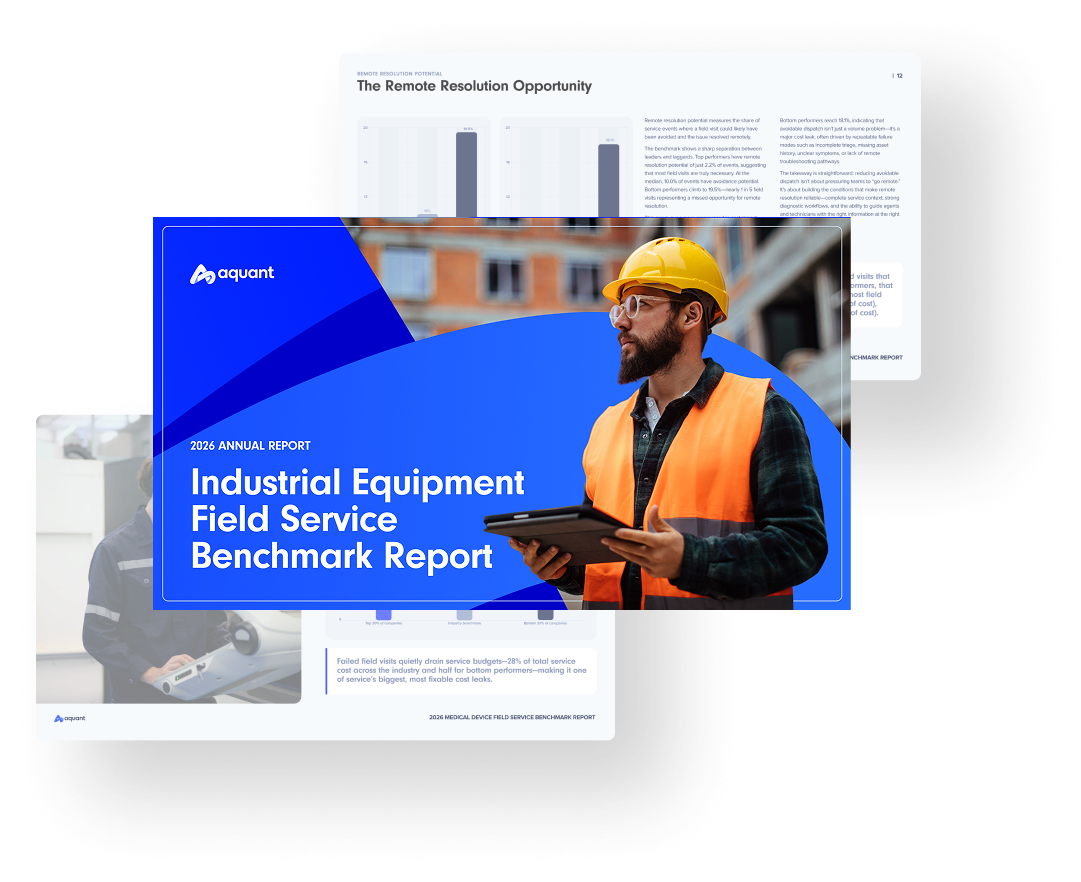Click the rounded callout box on page 12

pos(868,297)
